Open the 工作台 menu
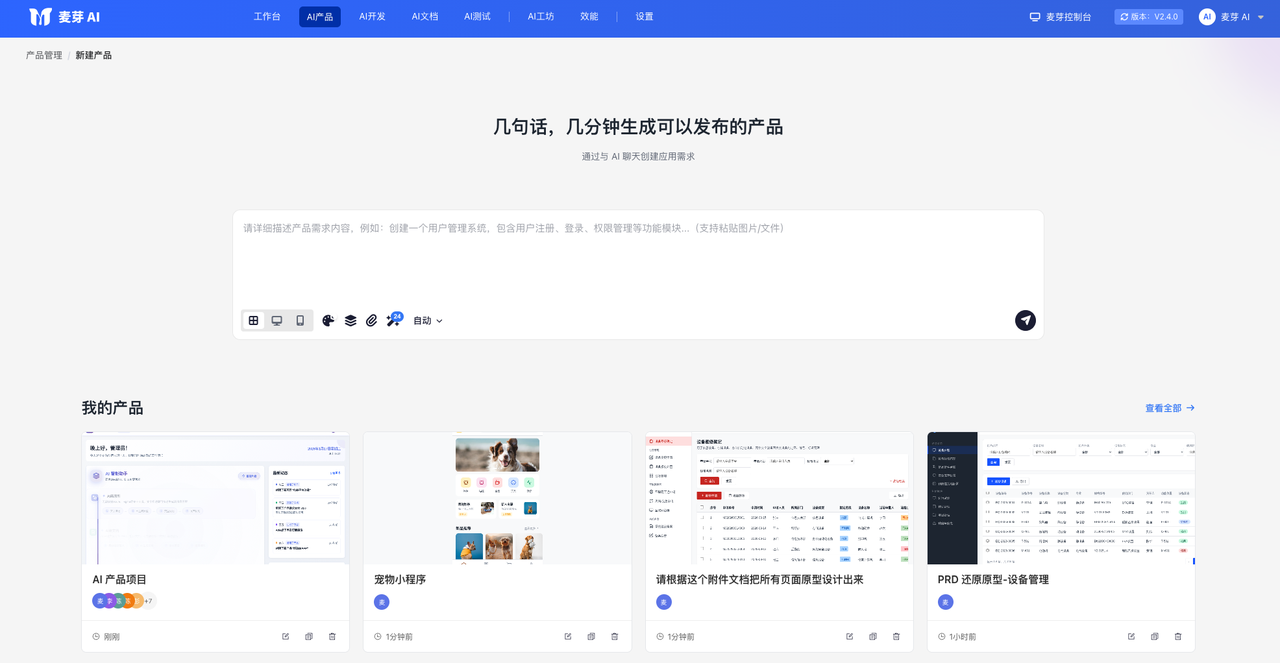The image size is (1280, 663). point(267,17)
